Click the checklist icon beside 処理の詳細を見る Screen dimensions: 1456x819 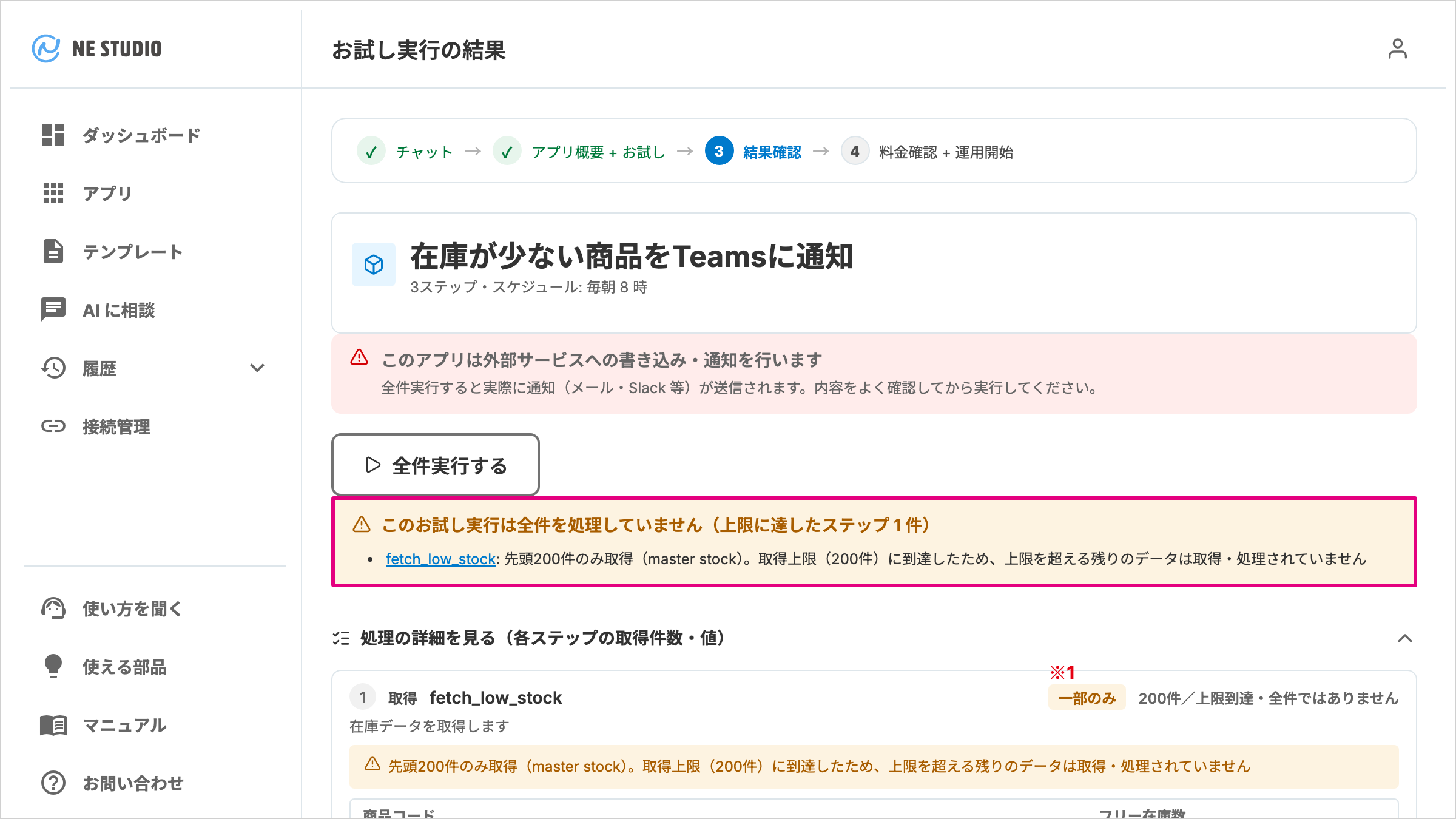pos(341,638)
